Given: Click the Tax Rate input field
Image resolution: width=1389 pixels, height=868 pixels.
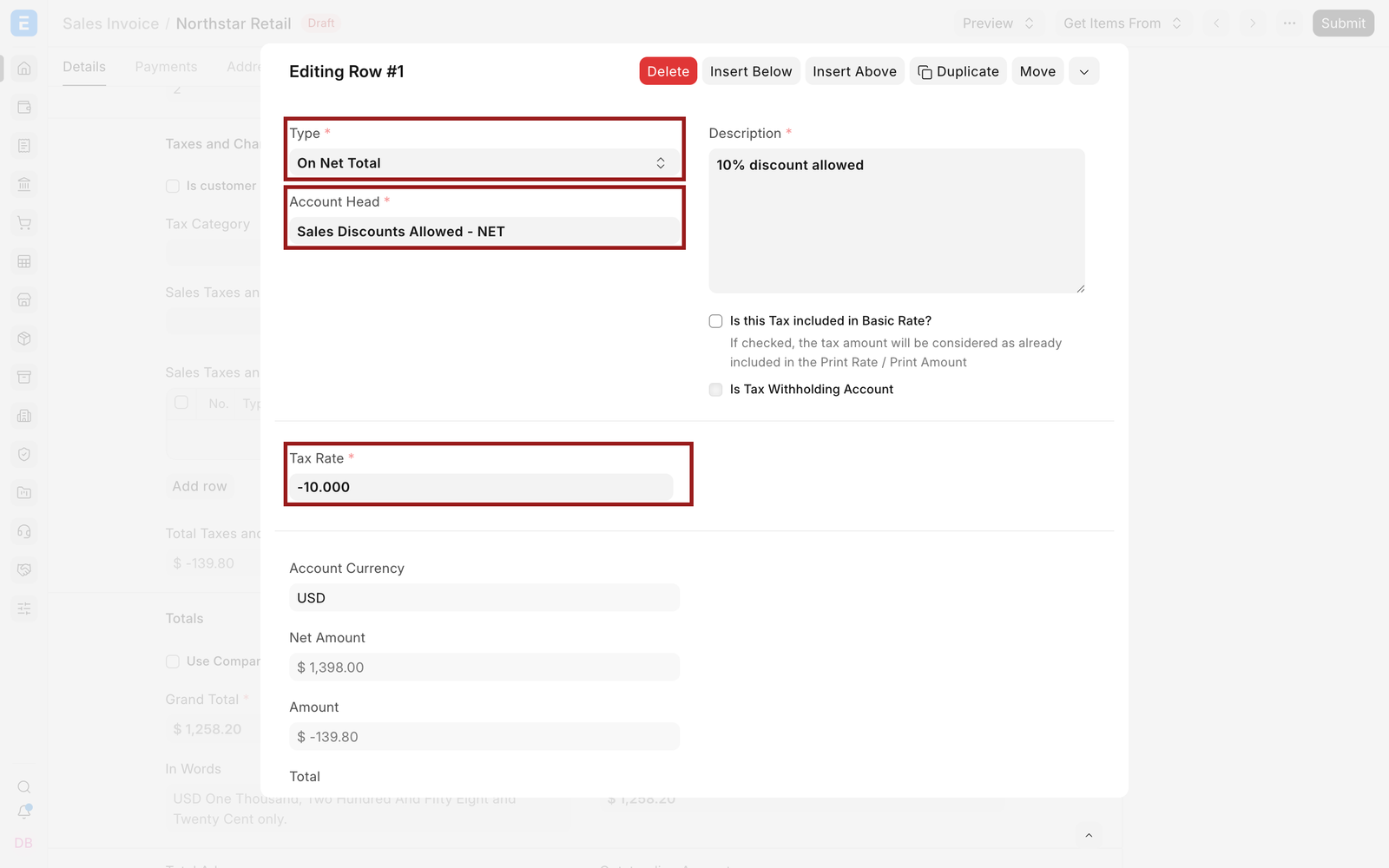Looking at the screenshot, I should tap(481, 487).
